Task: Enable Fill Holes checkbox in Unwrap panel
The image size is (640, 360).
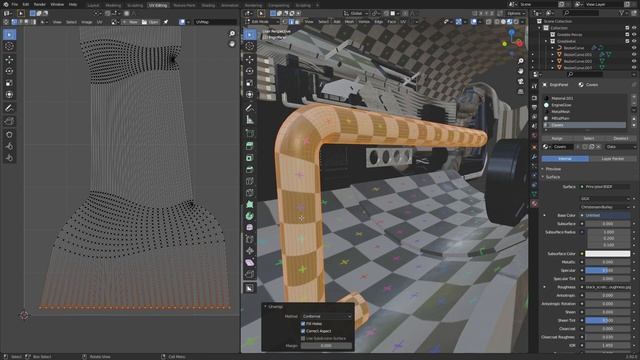Action: click(303, 324)
